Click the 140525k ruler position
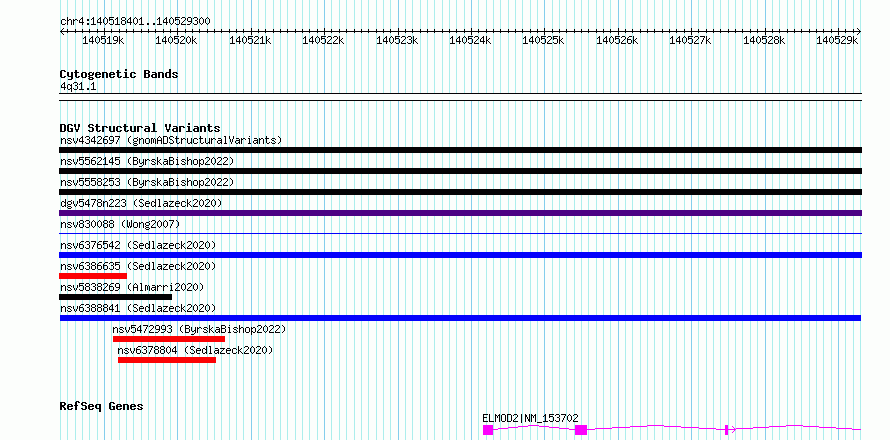890x440 pixels. (x=544, y=40)
